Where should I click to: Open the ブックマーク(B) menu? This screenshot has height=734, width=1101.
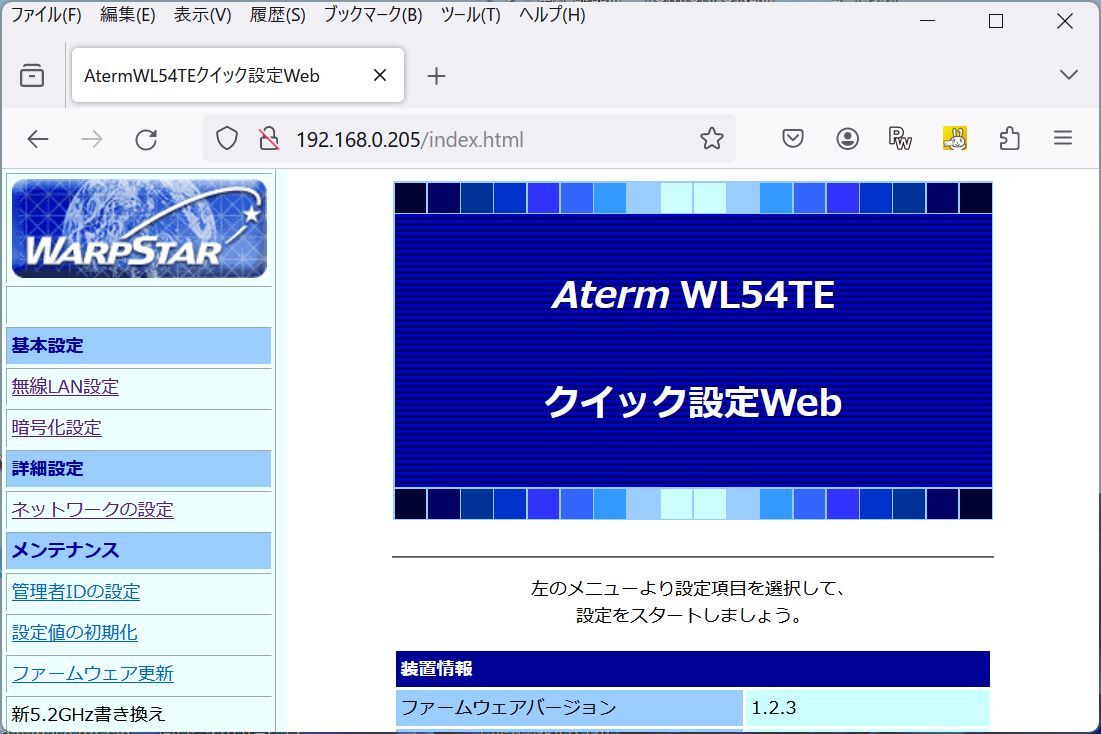[x=373, y=15]
